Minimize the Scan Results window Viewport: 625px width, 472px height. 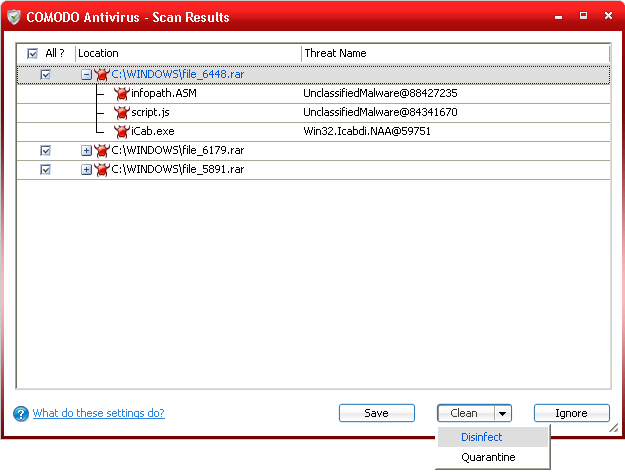tap(558, 17)
